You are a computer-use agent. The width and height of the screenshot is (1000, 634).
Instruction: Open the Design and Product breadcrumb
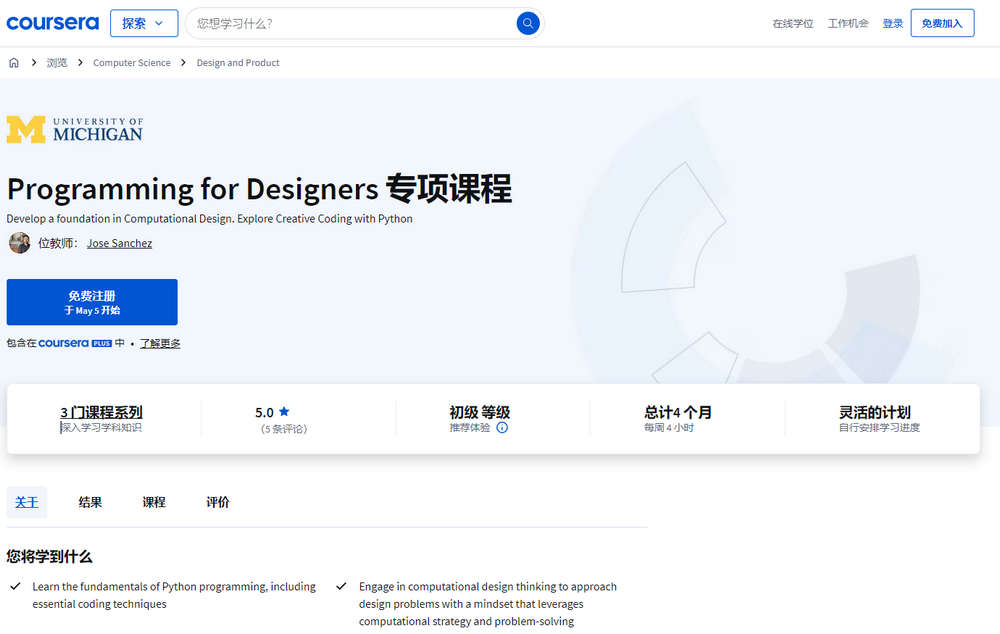238,63
